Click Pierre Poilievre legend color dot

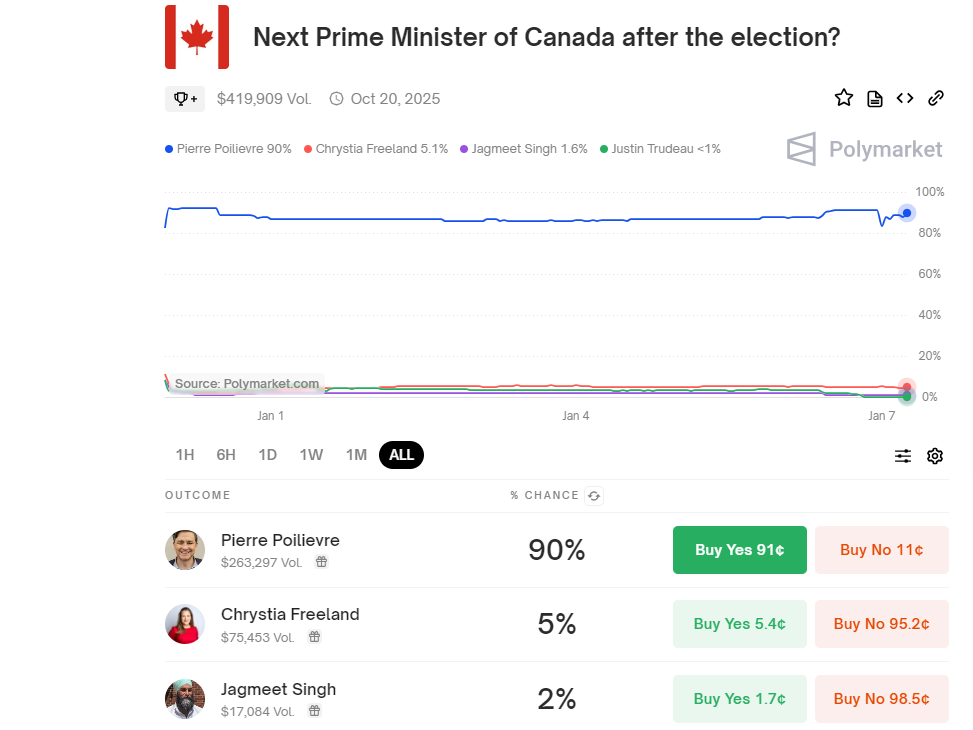[x=169, y=149]
